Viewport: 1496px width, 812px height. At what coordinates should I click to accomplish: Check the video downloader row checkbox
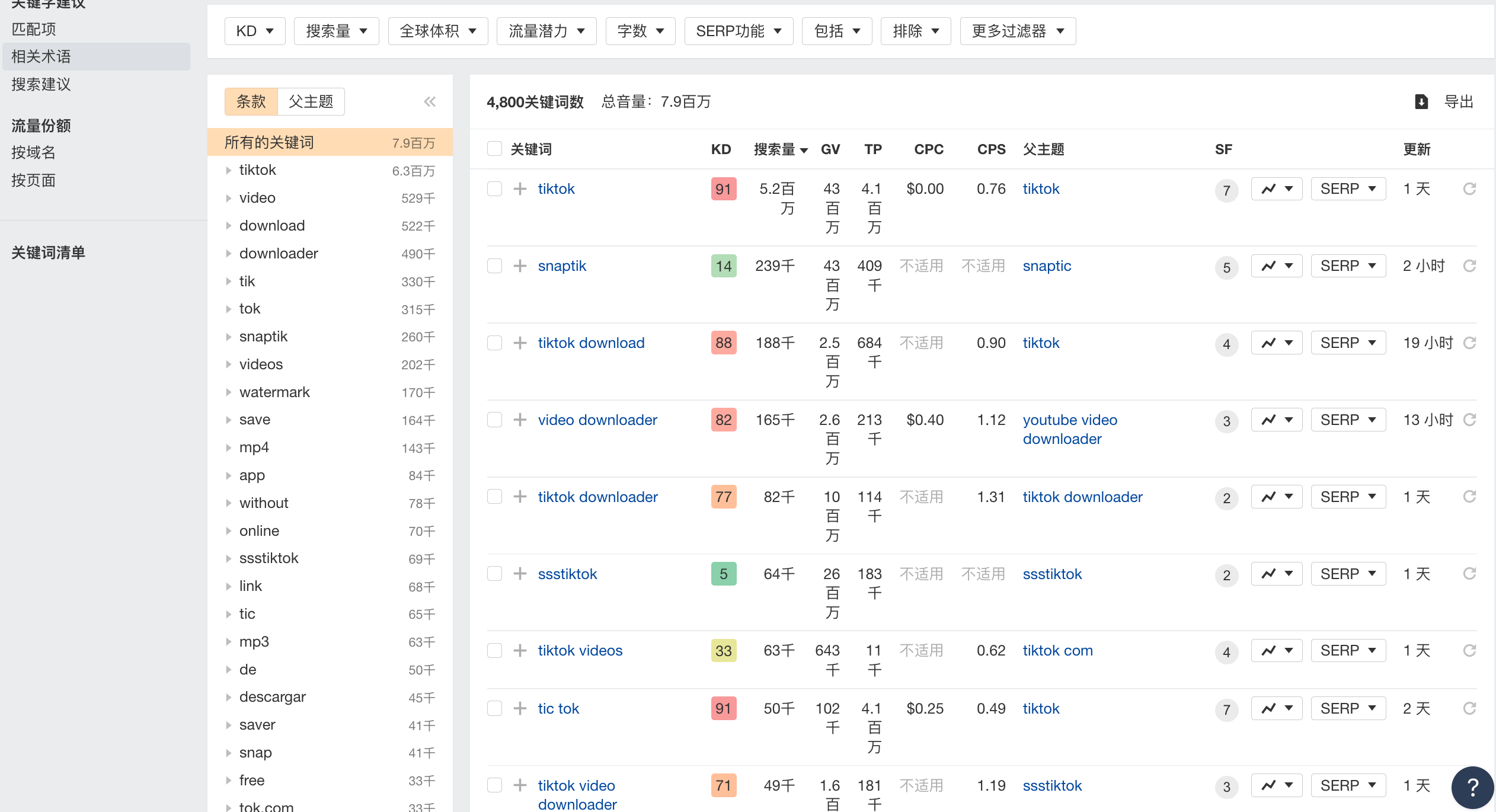pos(494,420)
